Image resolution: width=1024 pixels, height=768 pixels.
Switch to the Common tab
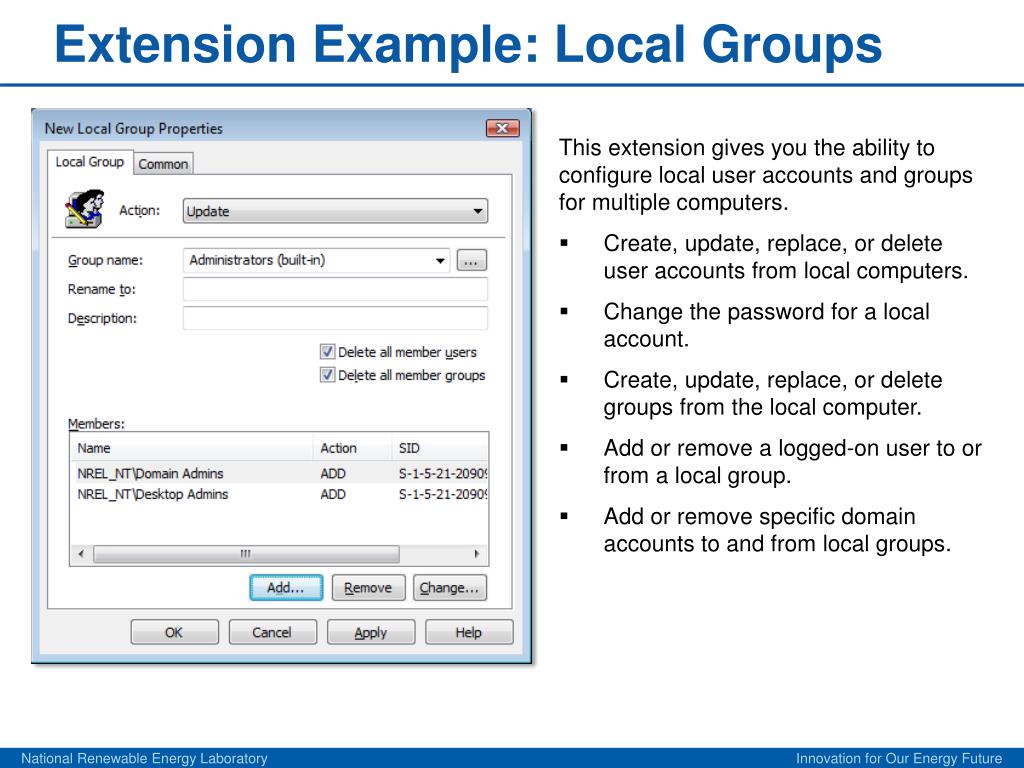click(163, 164)
